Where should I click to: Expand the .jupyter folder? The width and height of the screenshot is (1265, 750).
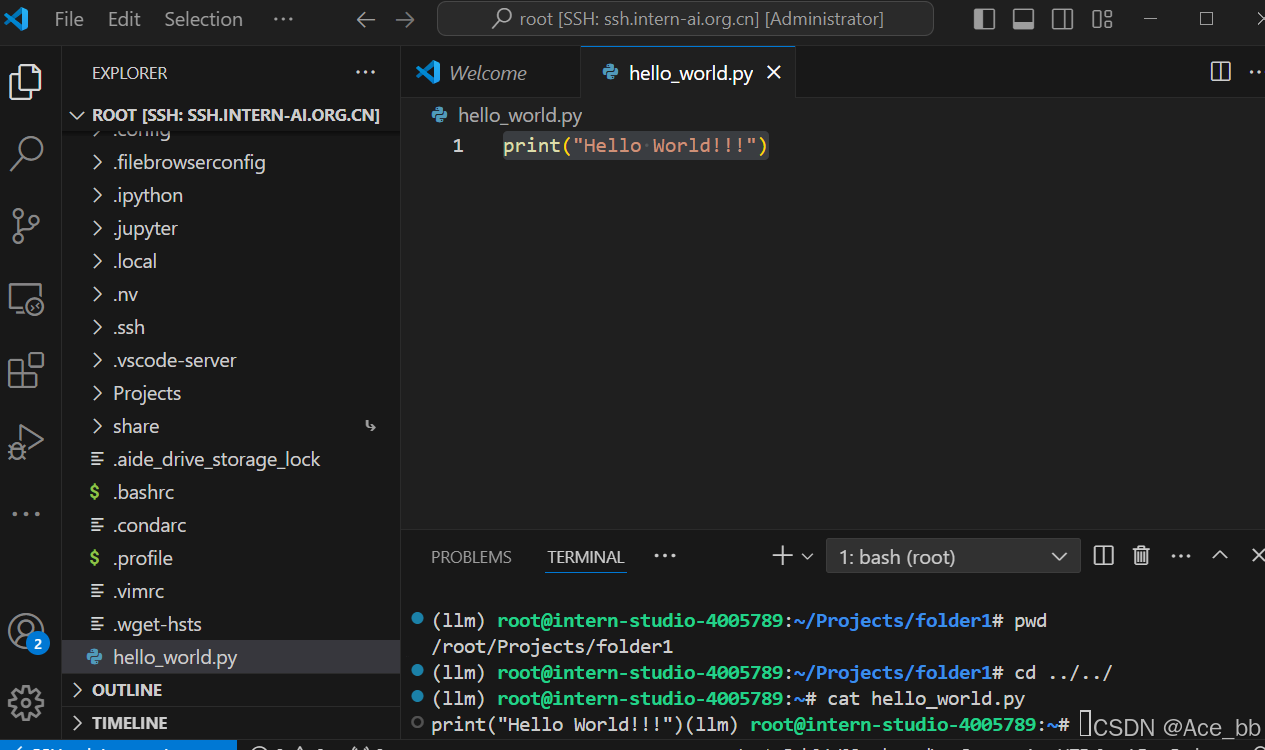(231, 228)
